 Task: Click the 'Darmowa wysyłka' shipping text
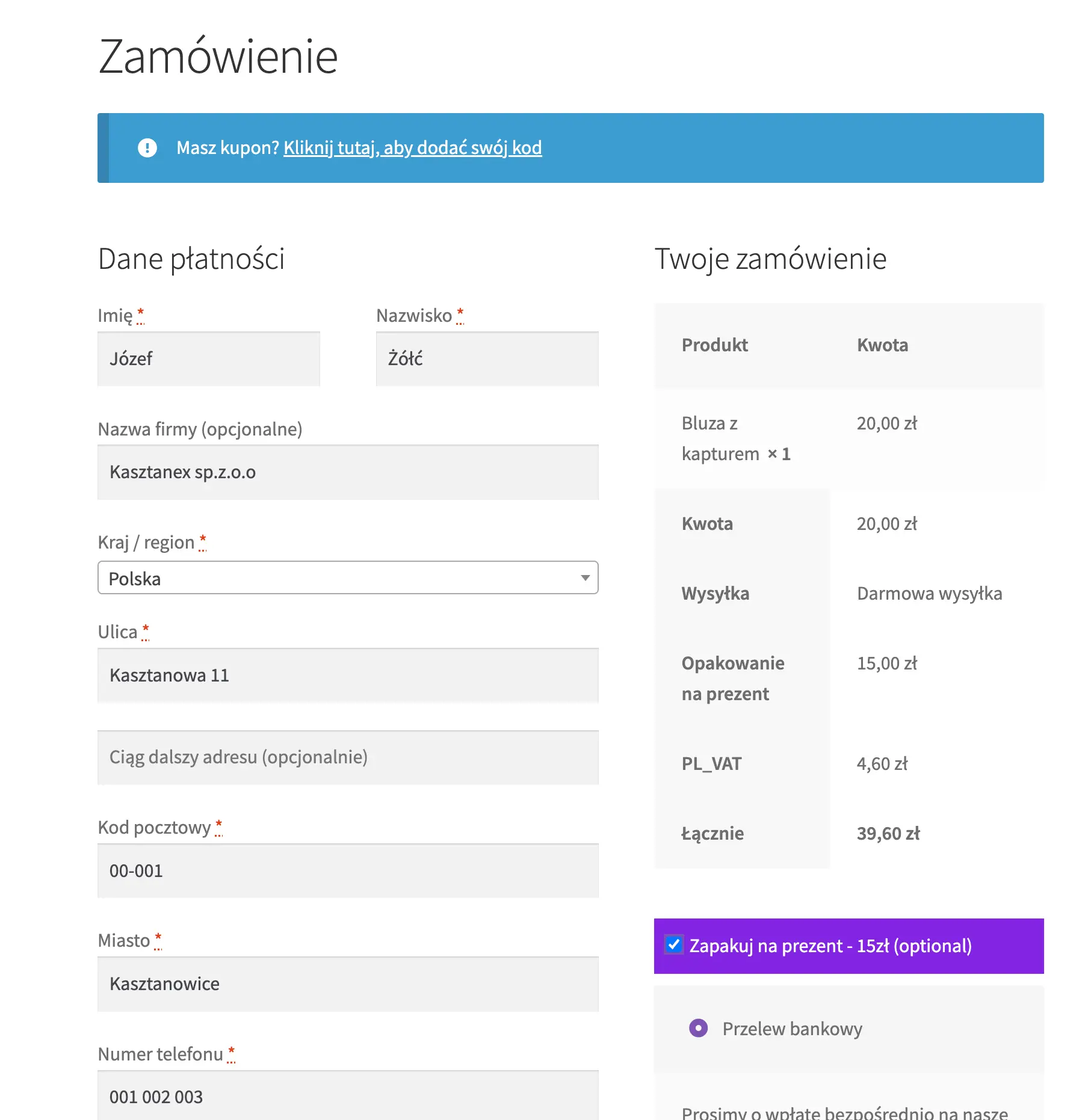tap(929, 594)
